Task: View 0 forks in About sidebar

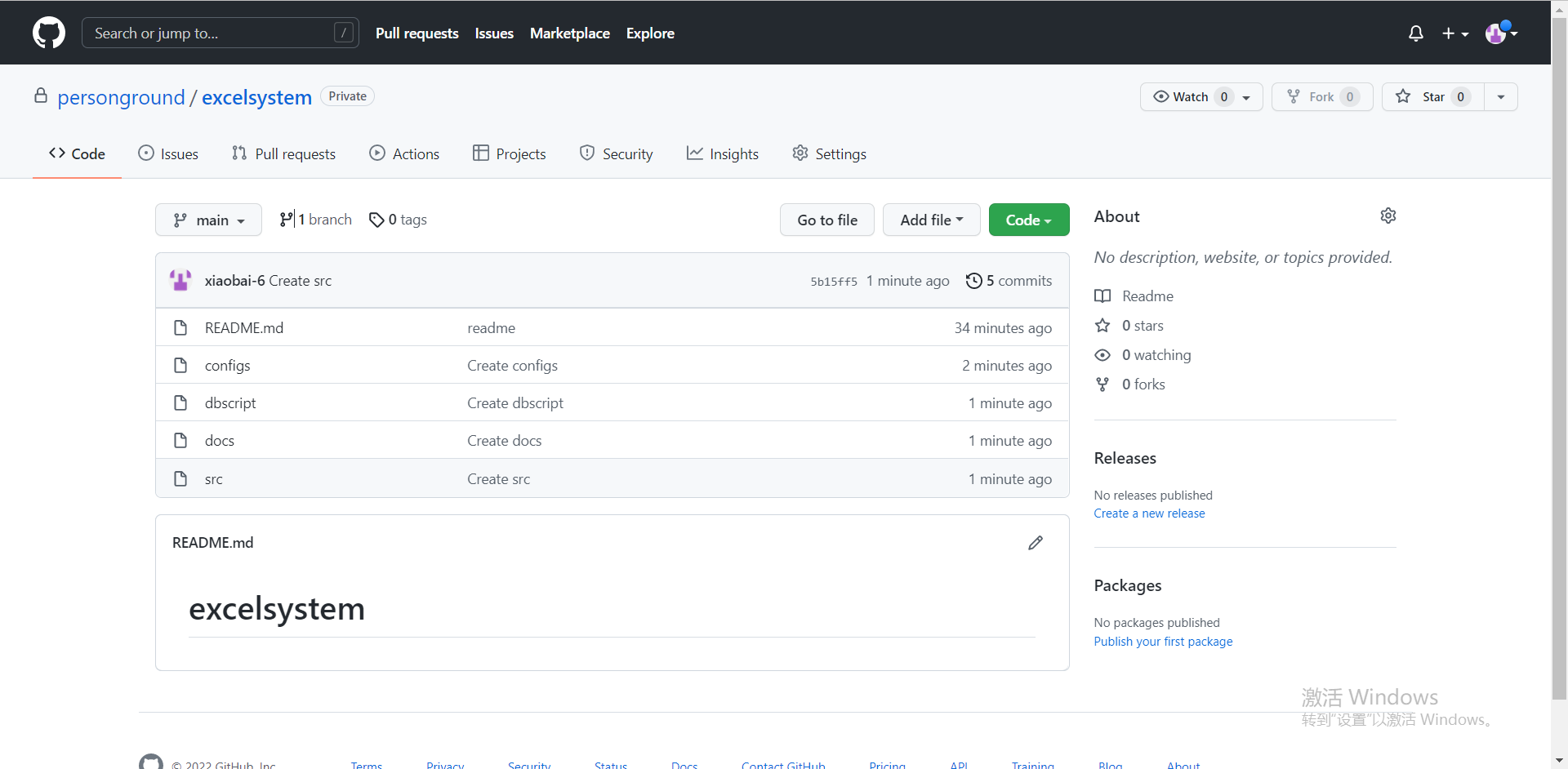Action: [1130, 384]
